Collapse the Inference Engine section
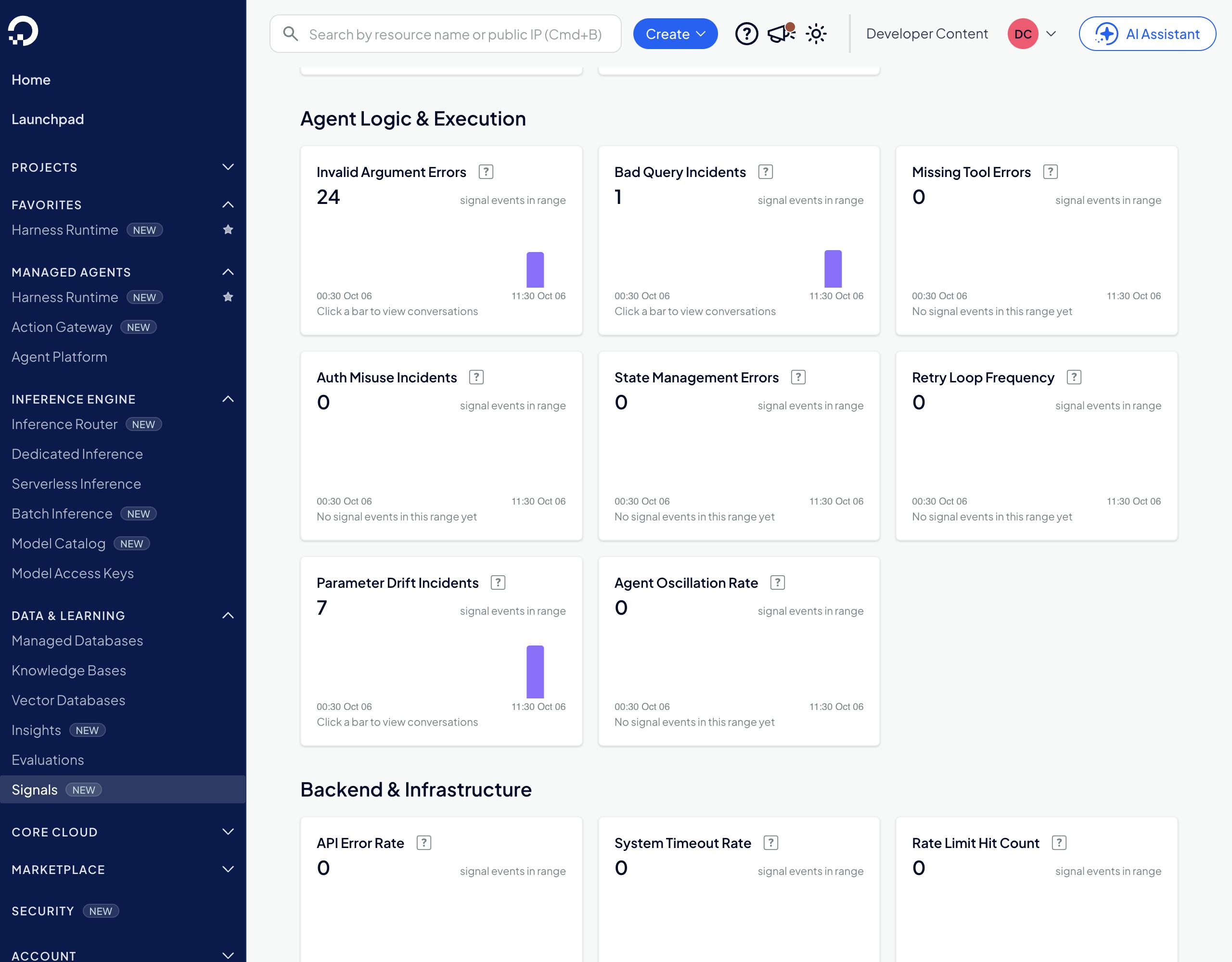This screenshot has width=1232, height=962. (x=122, y=399)
